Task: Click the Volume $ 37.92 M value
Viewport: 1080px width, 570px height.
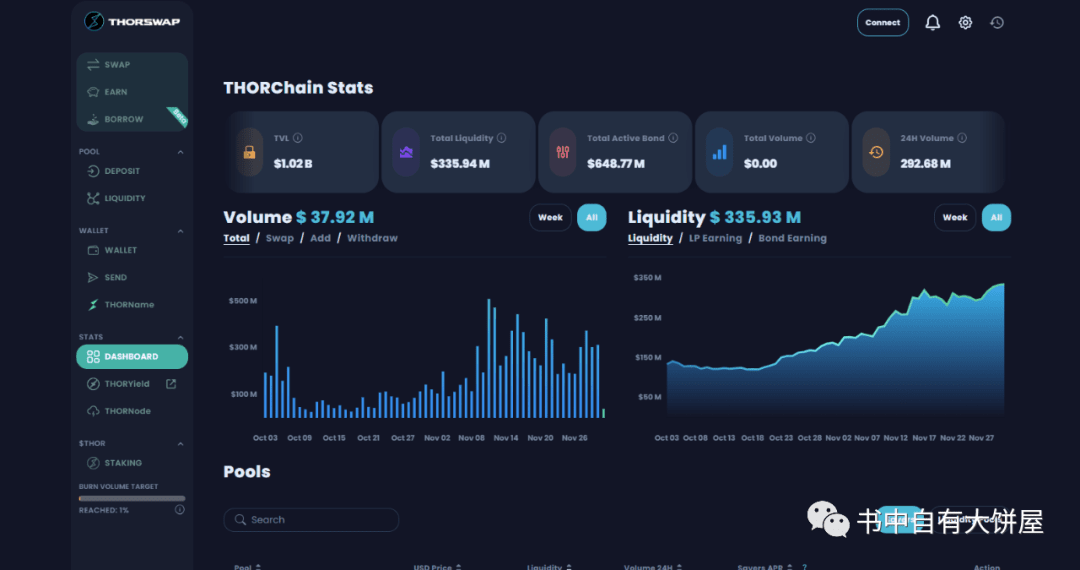Action: [x=335, y=218]
